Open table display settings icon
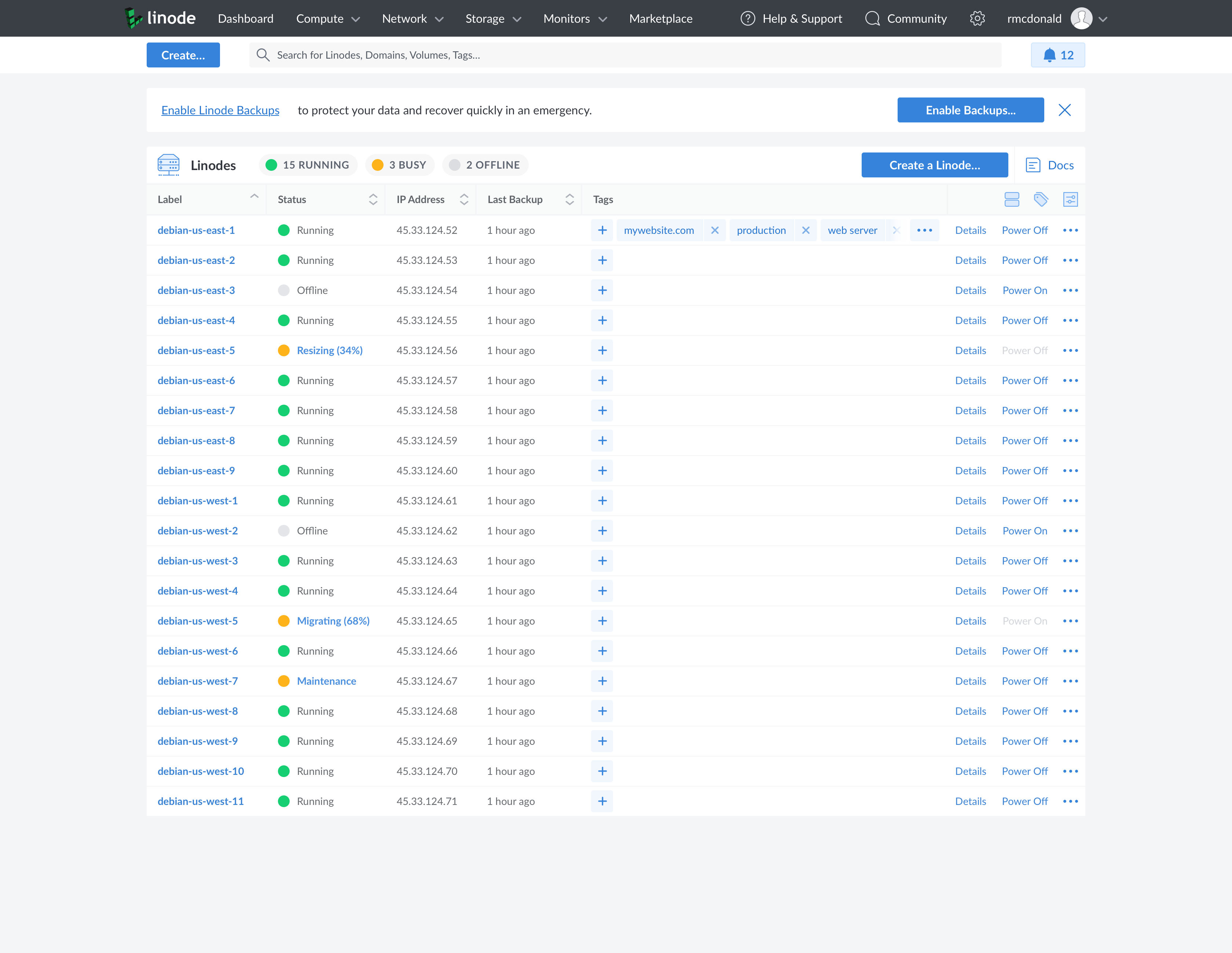The height and width of the screenshot is (953, 1232). click(x=1070, y=200)
